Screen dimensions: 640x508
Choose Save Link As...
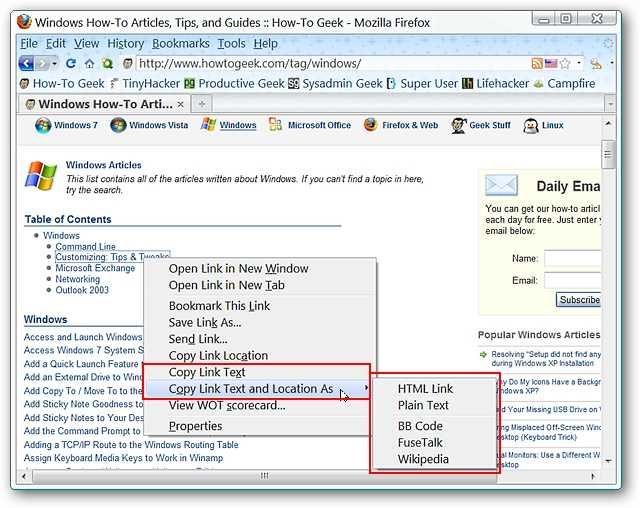coord(260,322)
